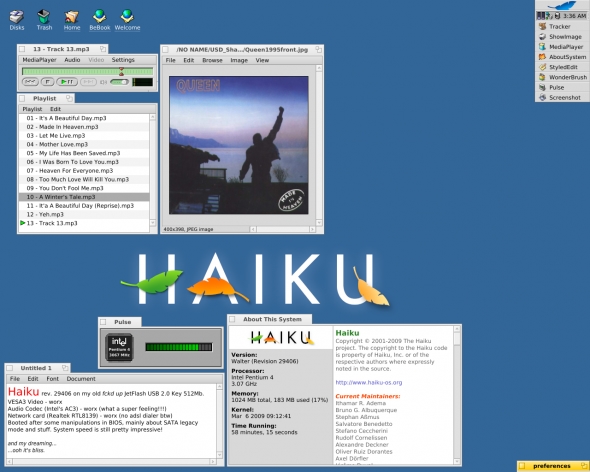The image size is (590, 472).
Task: Select MediaPlayer in the Deskbar
Action: point(562,47)
